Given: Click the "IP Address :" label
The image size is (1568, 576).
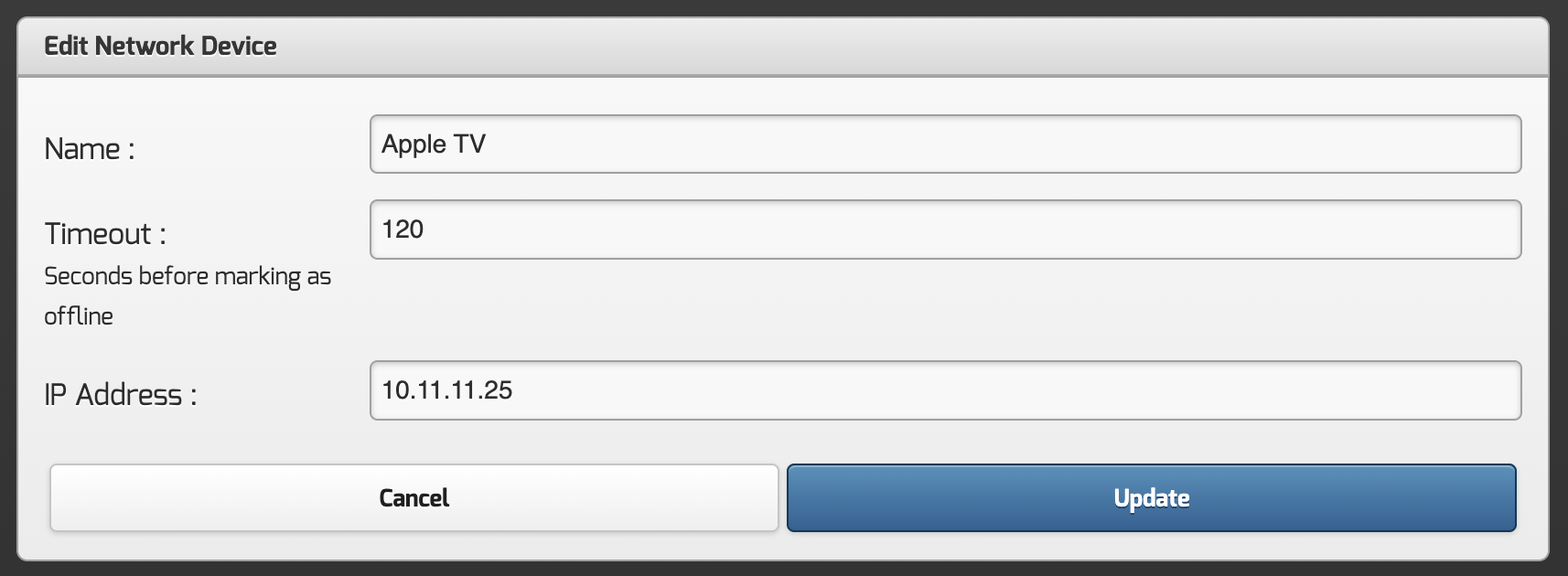Looking at the screenshot, I should tap(121, 395).
